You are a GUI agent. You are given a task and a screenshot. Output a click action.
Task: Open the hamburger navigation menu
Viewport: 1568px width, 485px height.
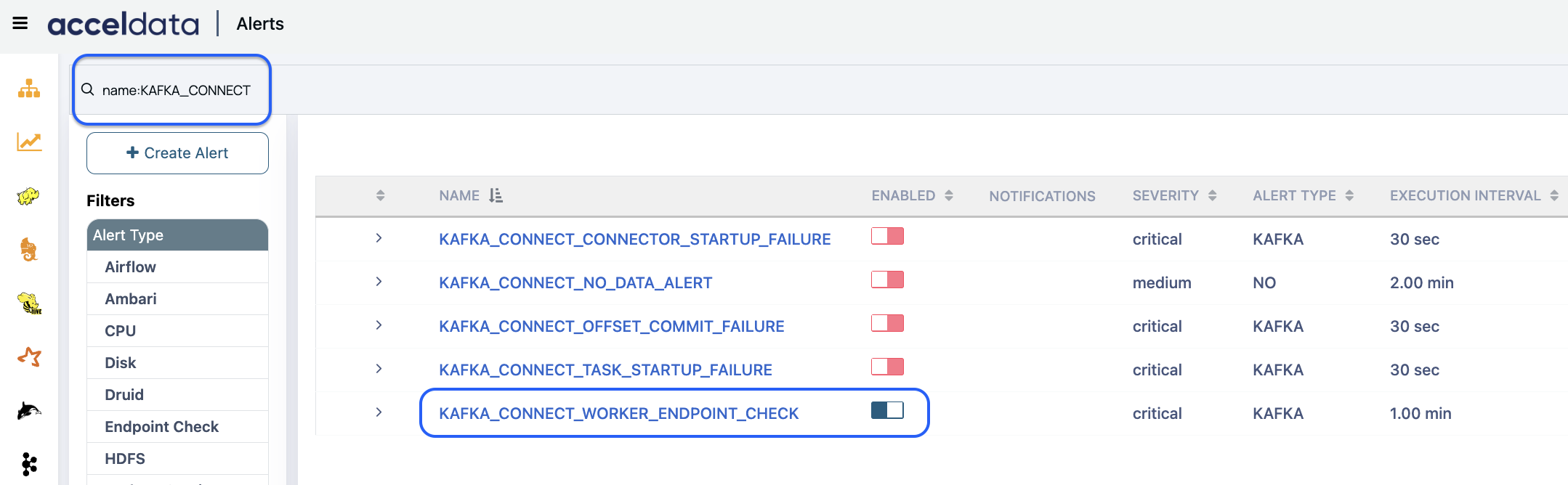point(20,23)
